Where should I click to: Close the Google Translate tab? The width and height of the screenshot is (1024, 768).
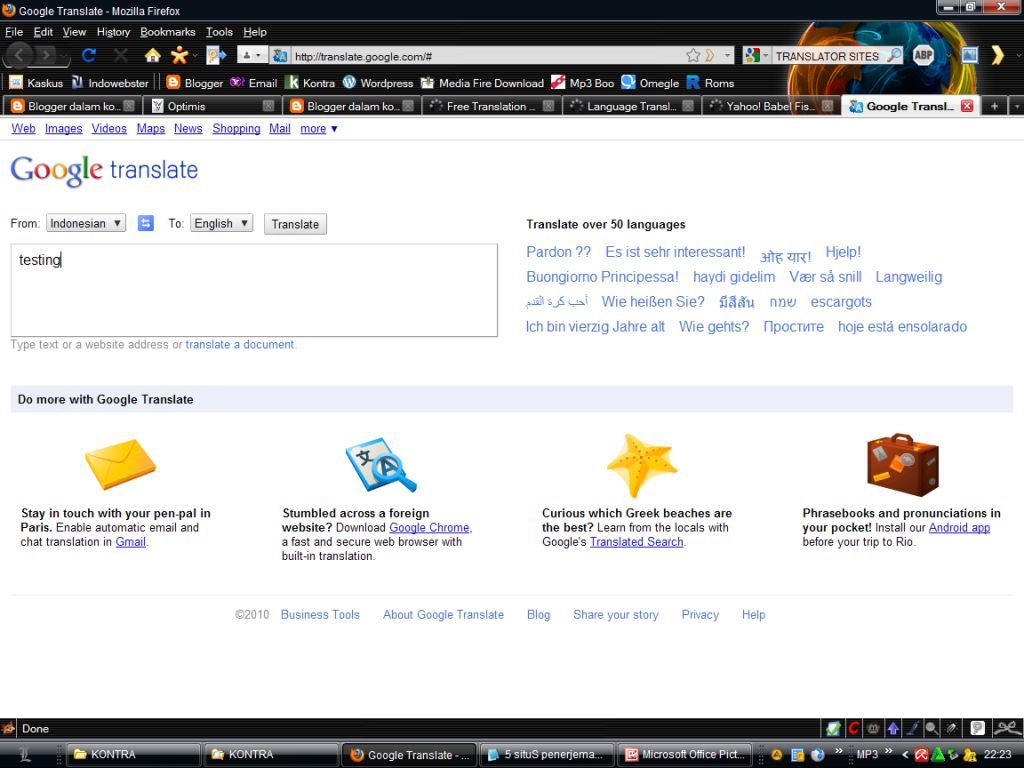pyautogui.click(x=967, y=106)
